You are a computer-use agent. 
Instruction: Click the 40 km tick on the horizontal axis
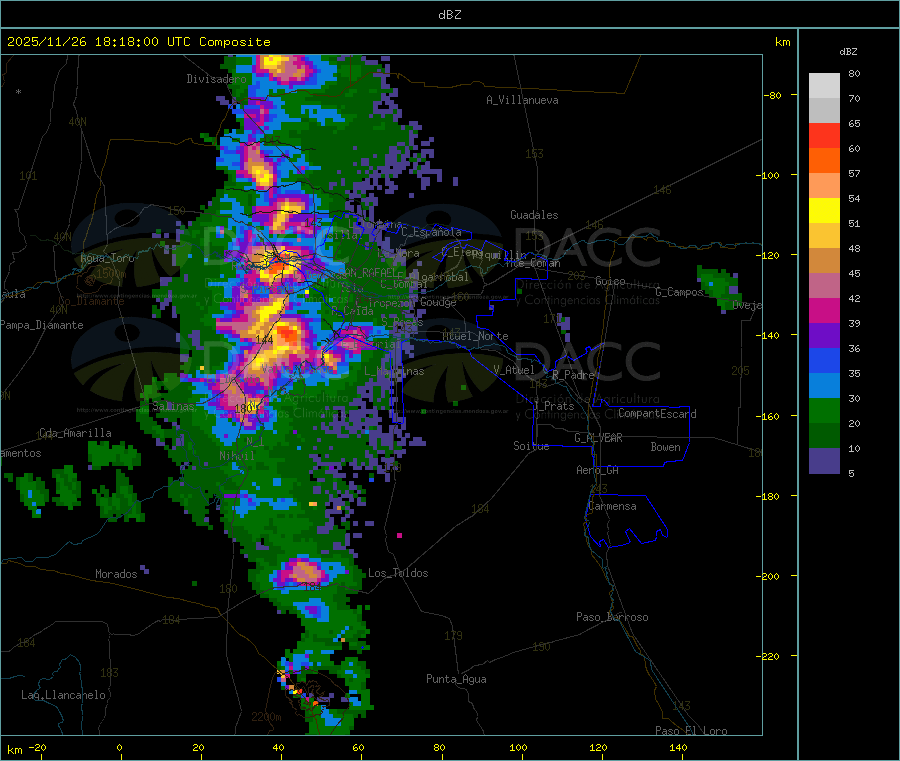[x=278, y=748]
